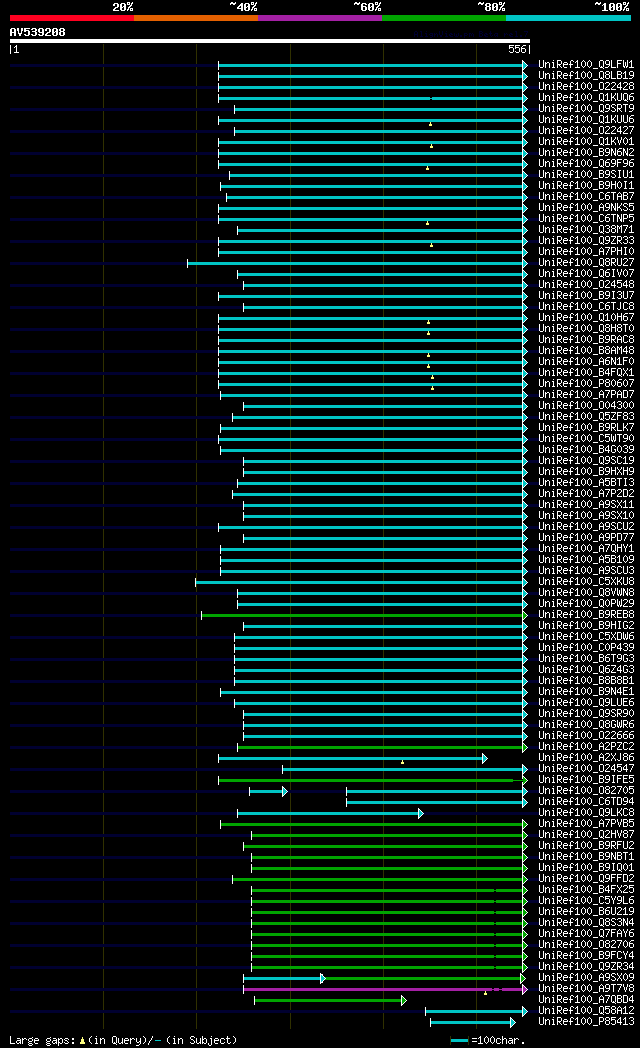Select the UniRef100_Q38M71 label
The height and width of the screenshot is (1048, 640).
pyautogui.click(x=586, y=229)
